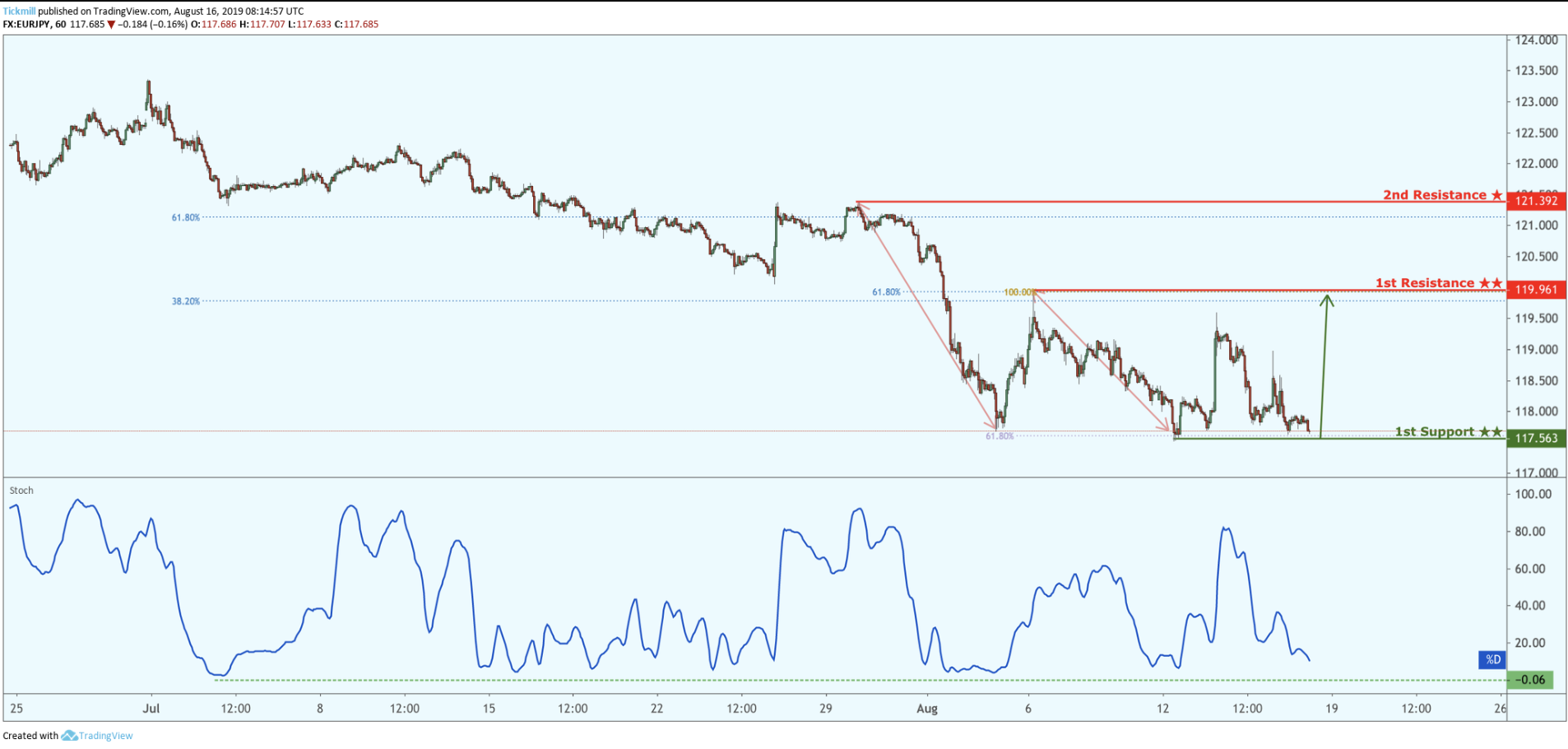Click the 122.000 price axis label

1537,164
